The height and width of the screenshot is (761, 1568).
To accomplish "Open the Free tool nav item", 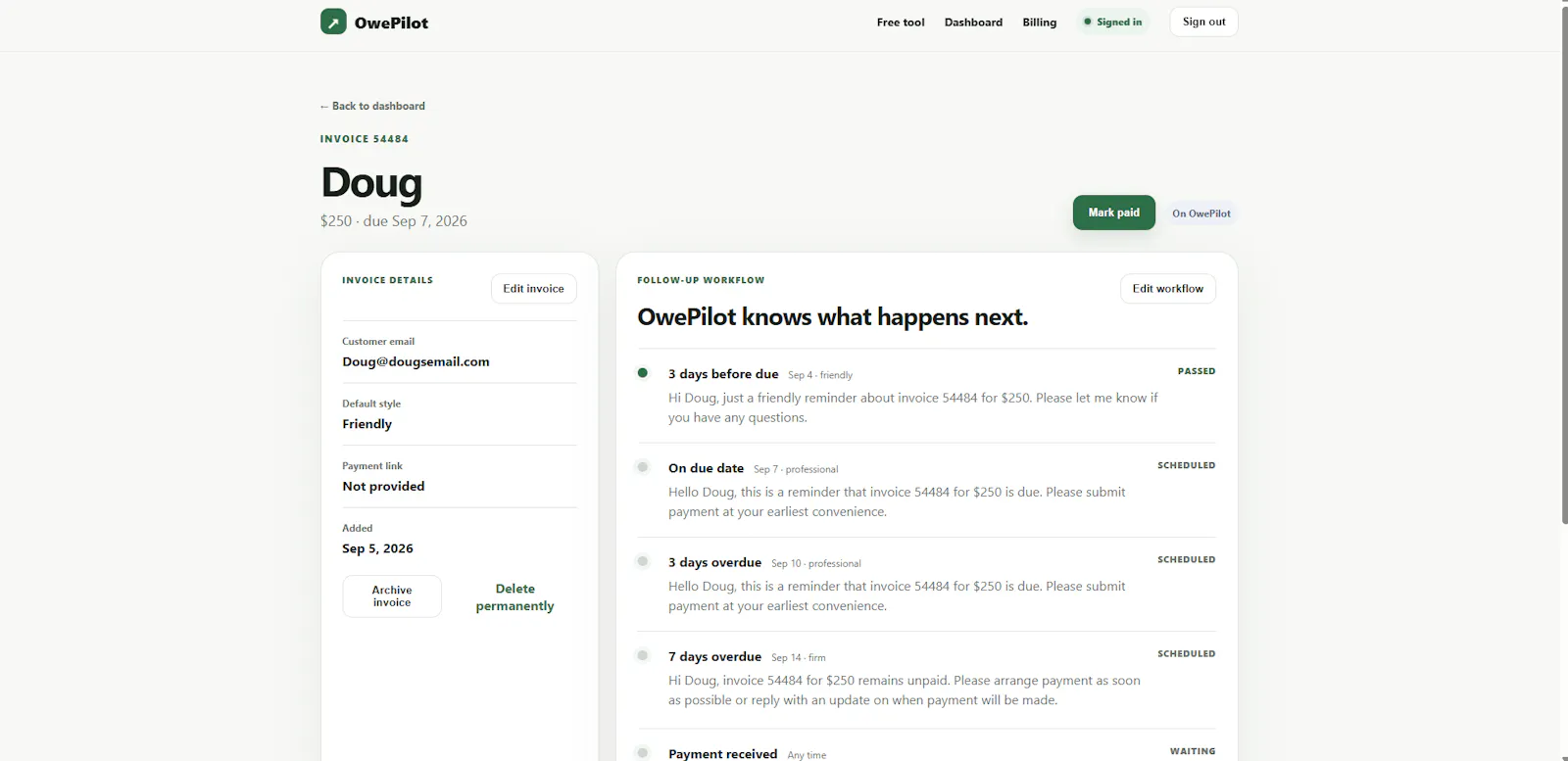I will pyautogui.click(x=901, y=22).
